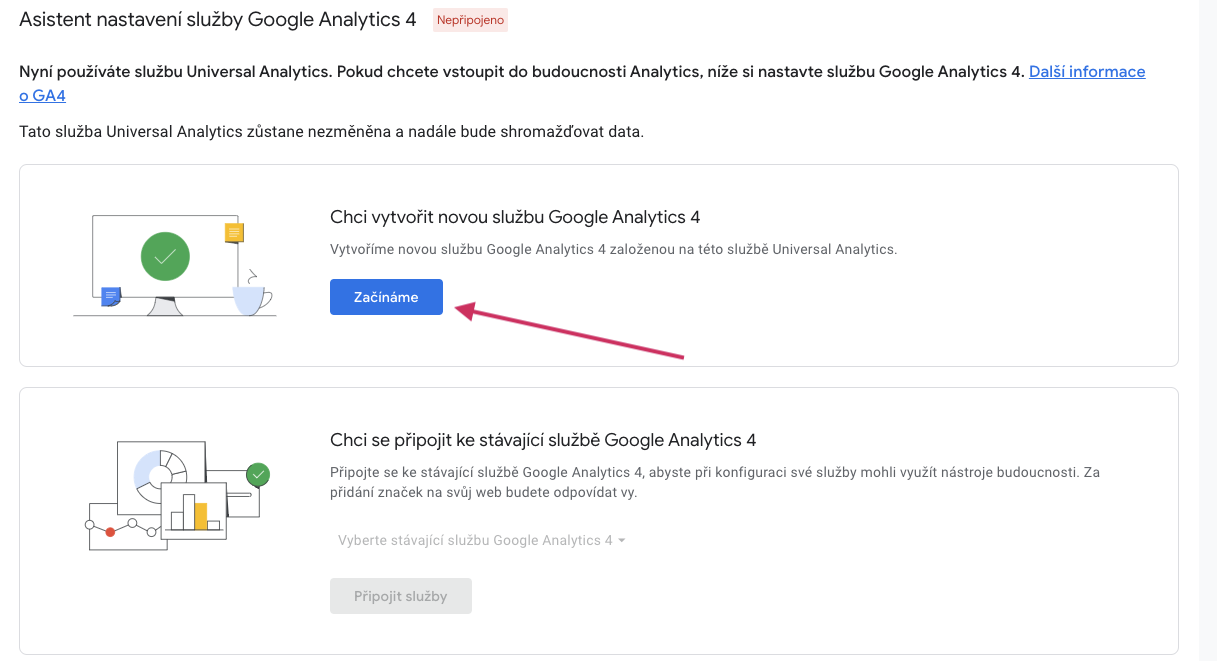Click the blue note icon beside the monitor stand
The width and height of the screenshot is (1217, 661).
pyautogui.click(x=111, y=296)
